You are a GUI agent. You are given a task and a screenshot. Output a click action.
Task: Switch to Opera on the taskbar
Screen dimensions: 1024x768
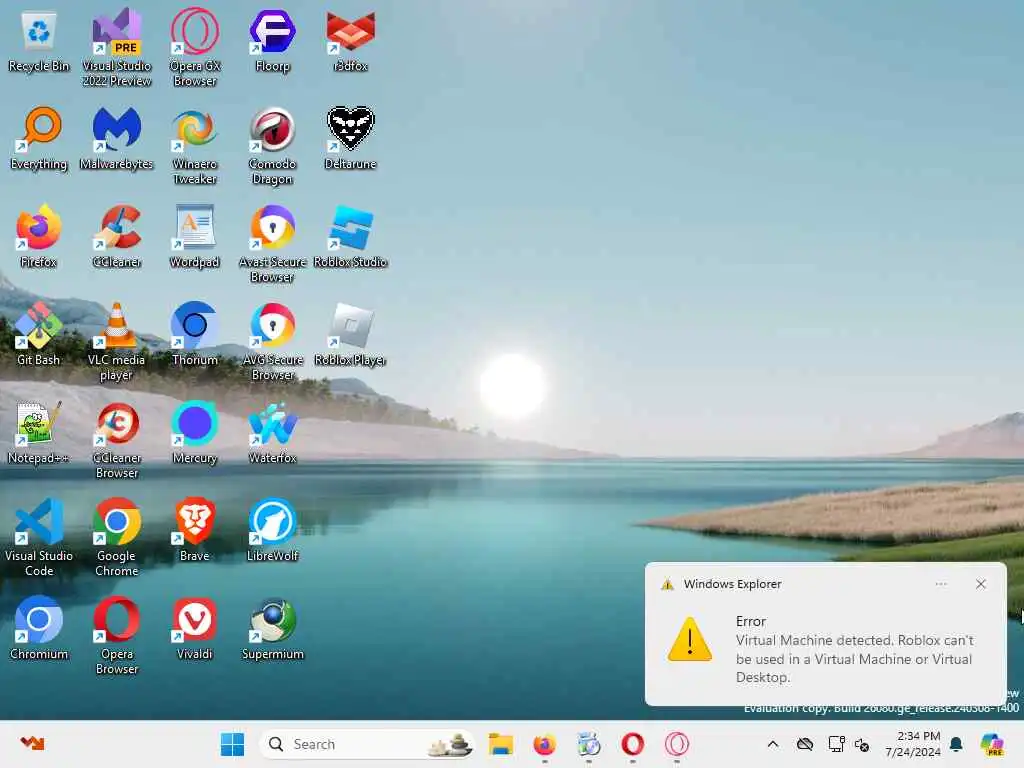click(632, 744)
